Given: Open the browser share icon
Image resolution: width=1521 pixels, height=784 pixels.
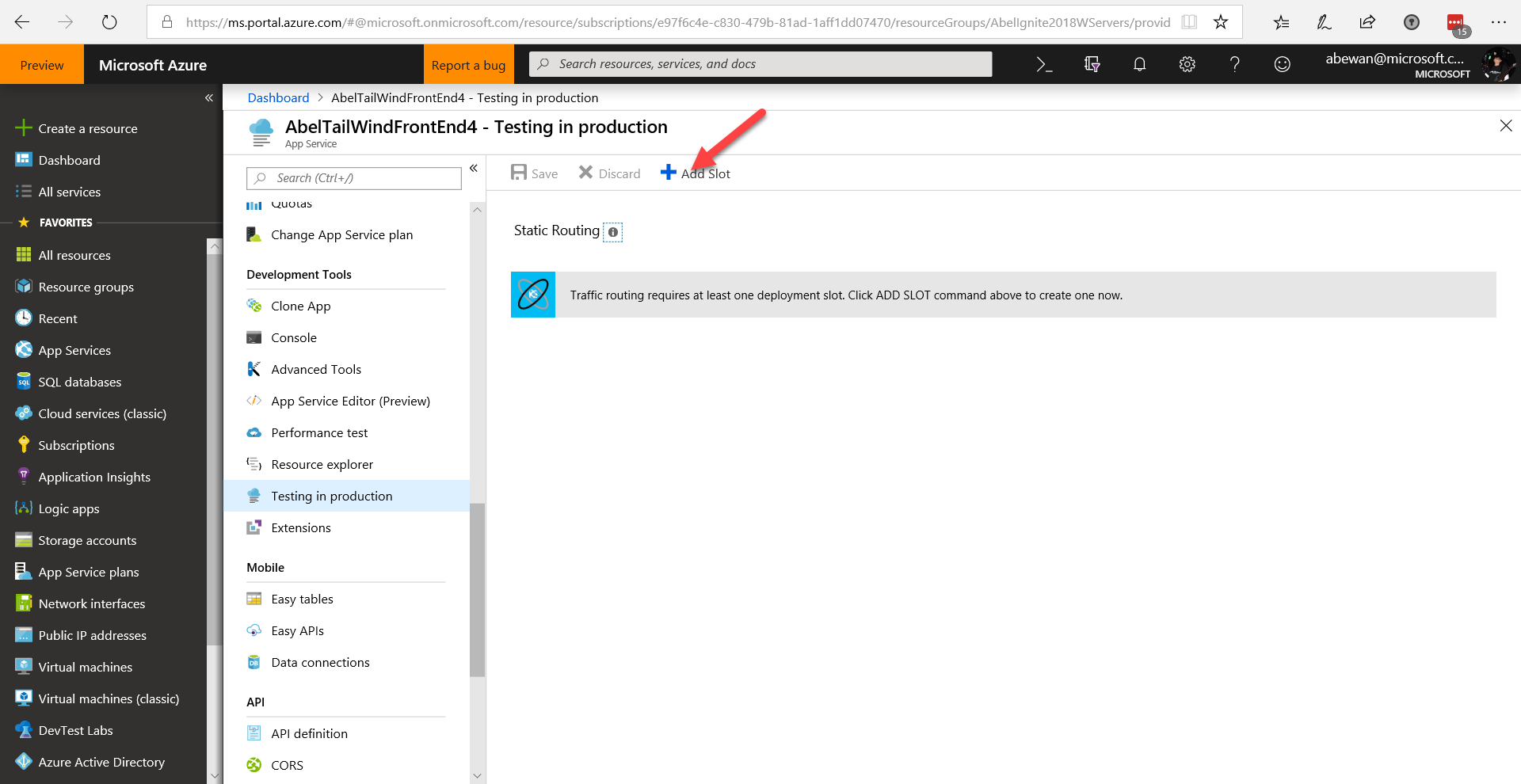Looking at the screenshot, I should [x=1367, y=22].
